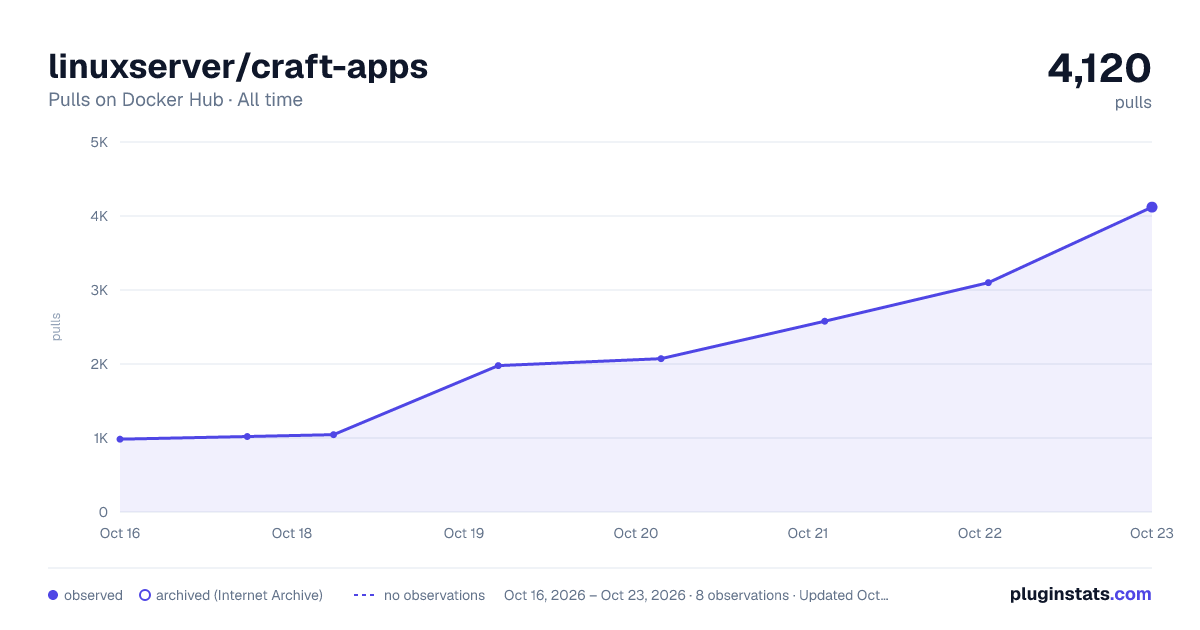This screenshot has height=630, width=1200.
Task: Click the 4,120 total pulls figure
Action: [x=1099, y=68]
